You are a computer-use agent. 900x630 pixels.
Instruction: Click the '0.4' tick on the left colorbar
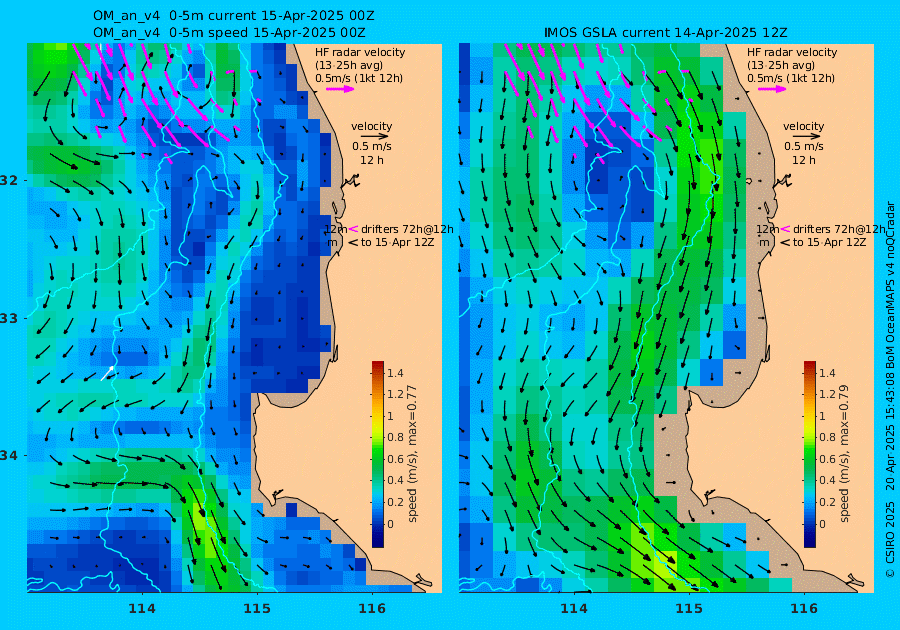click(395, 481)
